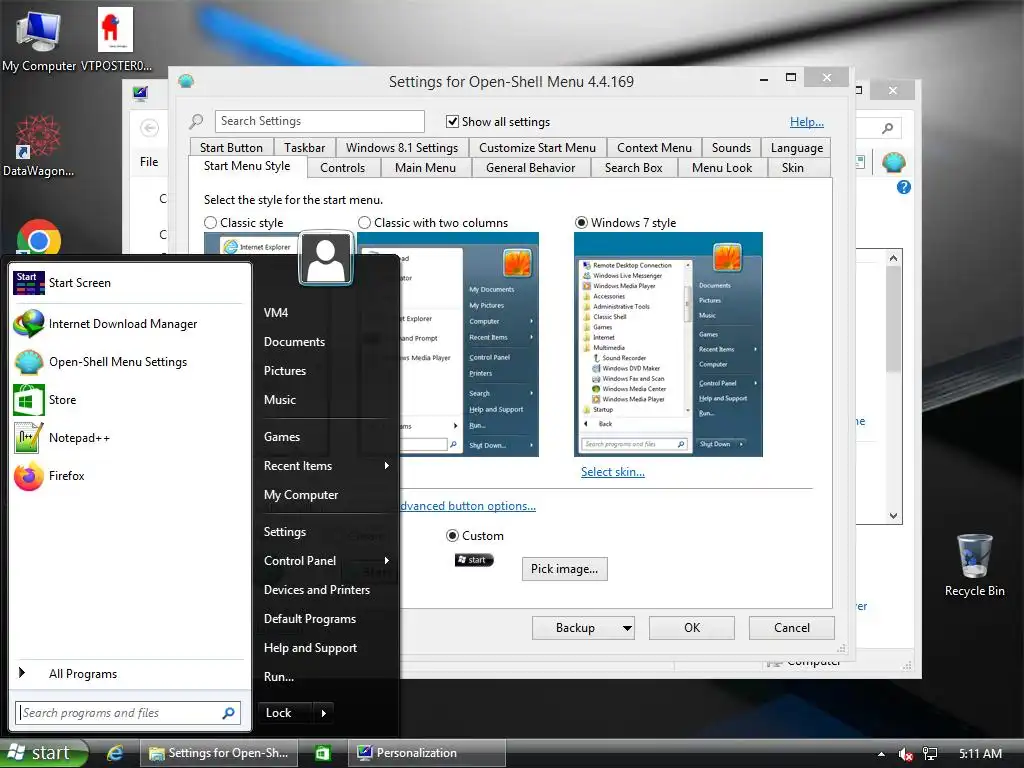This screenshot has height=768, width=1024.
Task: Open Devices and Printers in start menu
Action: tap(317, 590)
